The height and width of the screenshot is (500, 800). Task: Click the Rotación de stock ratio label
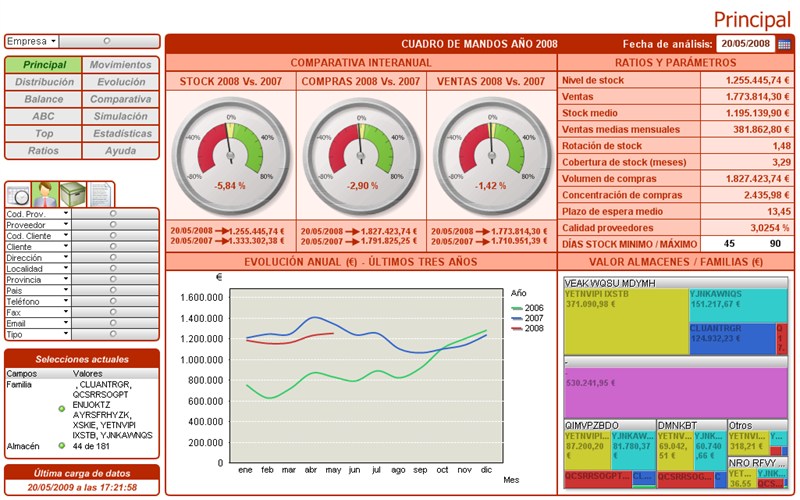coord(602,146)
